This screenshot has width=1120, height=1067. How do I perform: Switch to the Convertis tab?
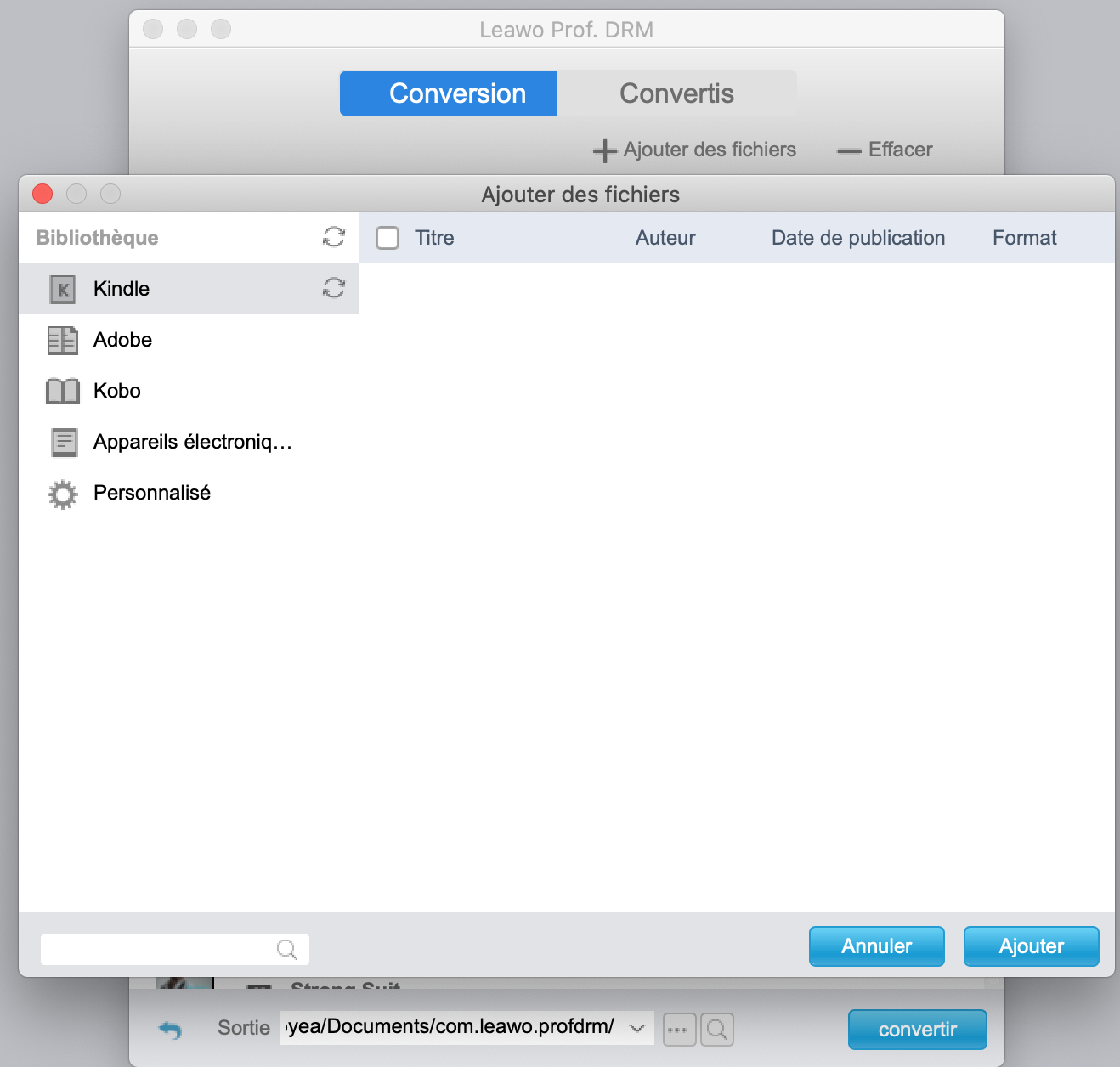click(x=677, y=93)
